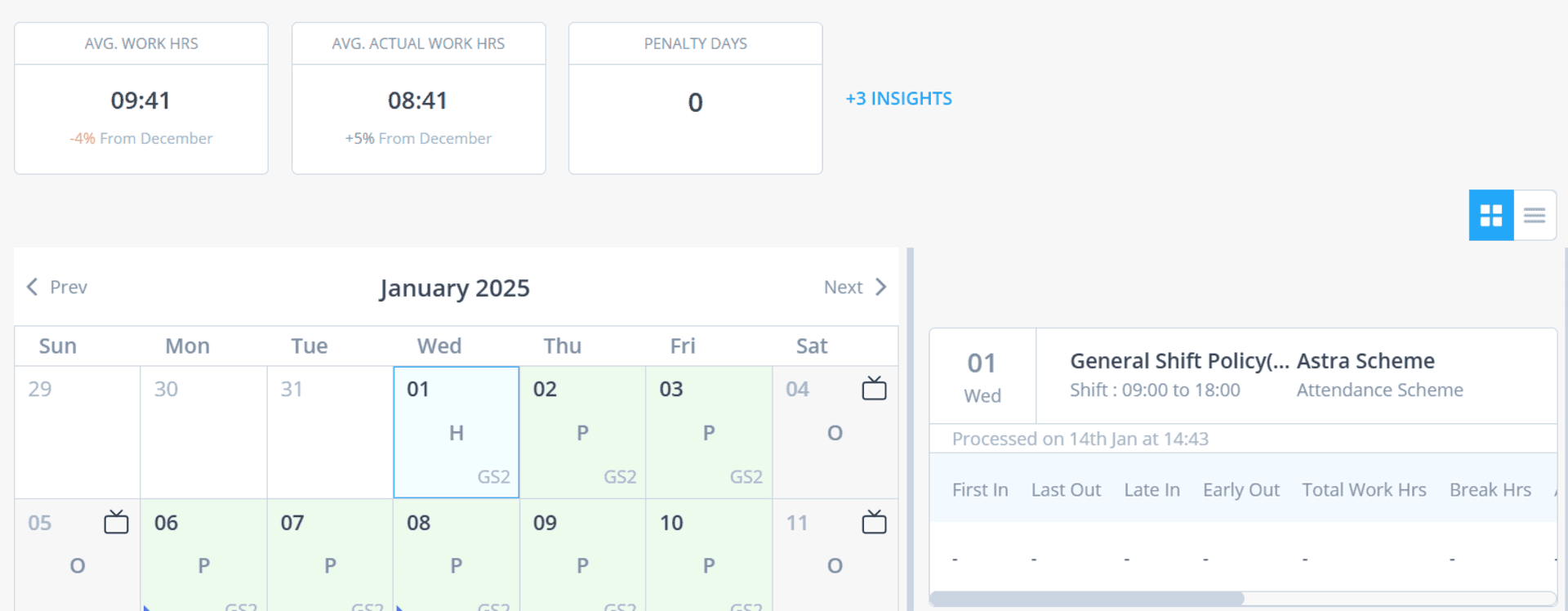Go to next month with Next

point(855,287)
